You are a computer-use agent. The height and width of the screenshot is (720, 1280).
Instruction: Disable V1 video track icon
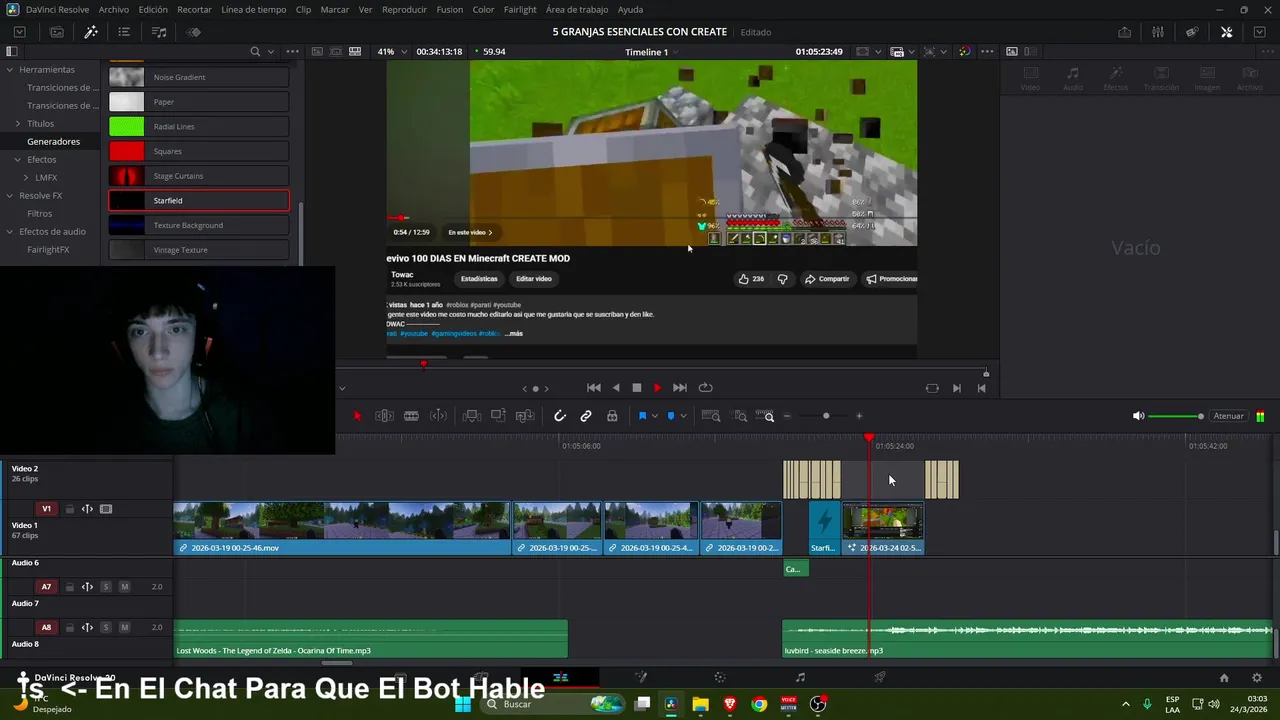click(106, 509)
